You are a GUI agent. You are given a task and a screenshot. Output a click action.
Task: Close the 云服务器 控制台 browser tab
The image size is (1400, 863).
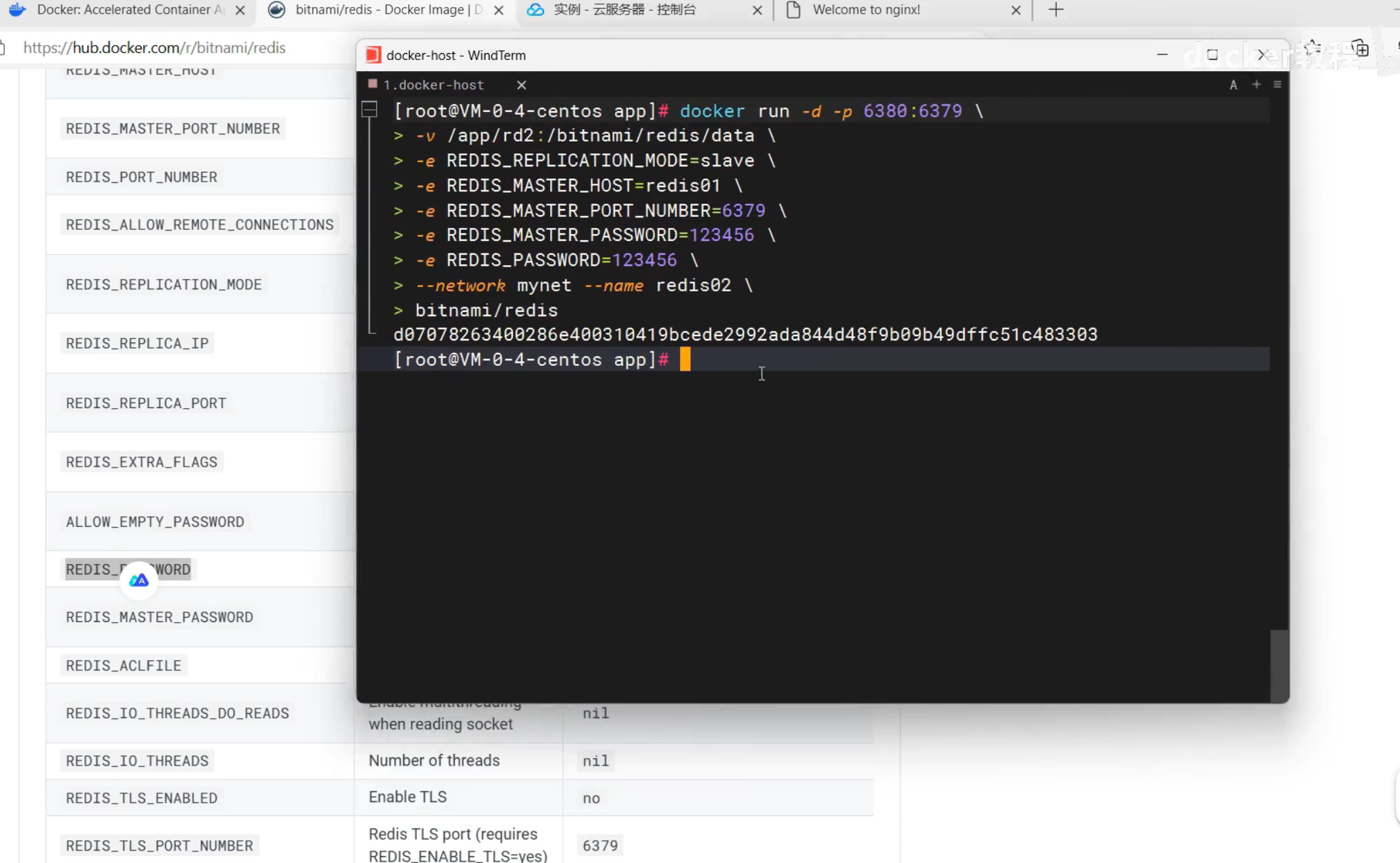[x=757, y=10]
